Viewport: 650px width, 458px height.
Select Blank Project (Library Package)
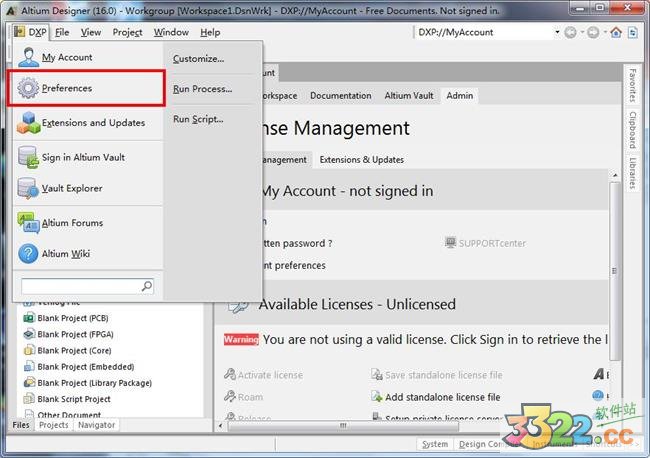(x=94, y=383)
